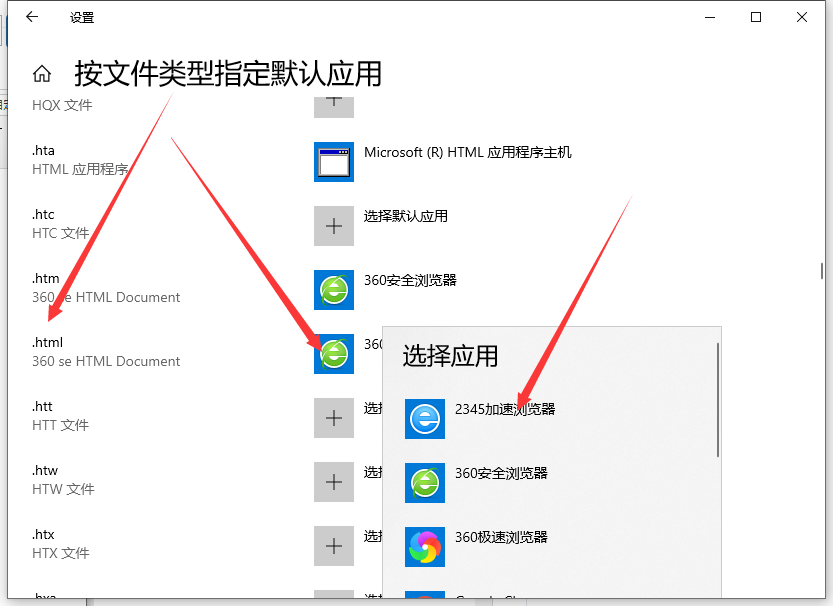
Task: Click the home icon beside the page title
Action: (41, 73)
